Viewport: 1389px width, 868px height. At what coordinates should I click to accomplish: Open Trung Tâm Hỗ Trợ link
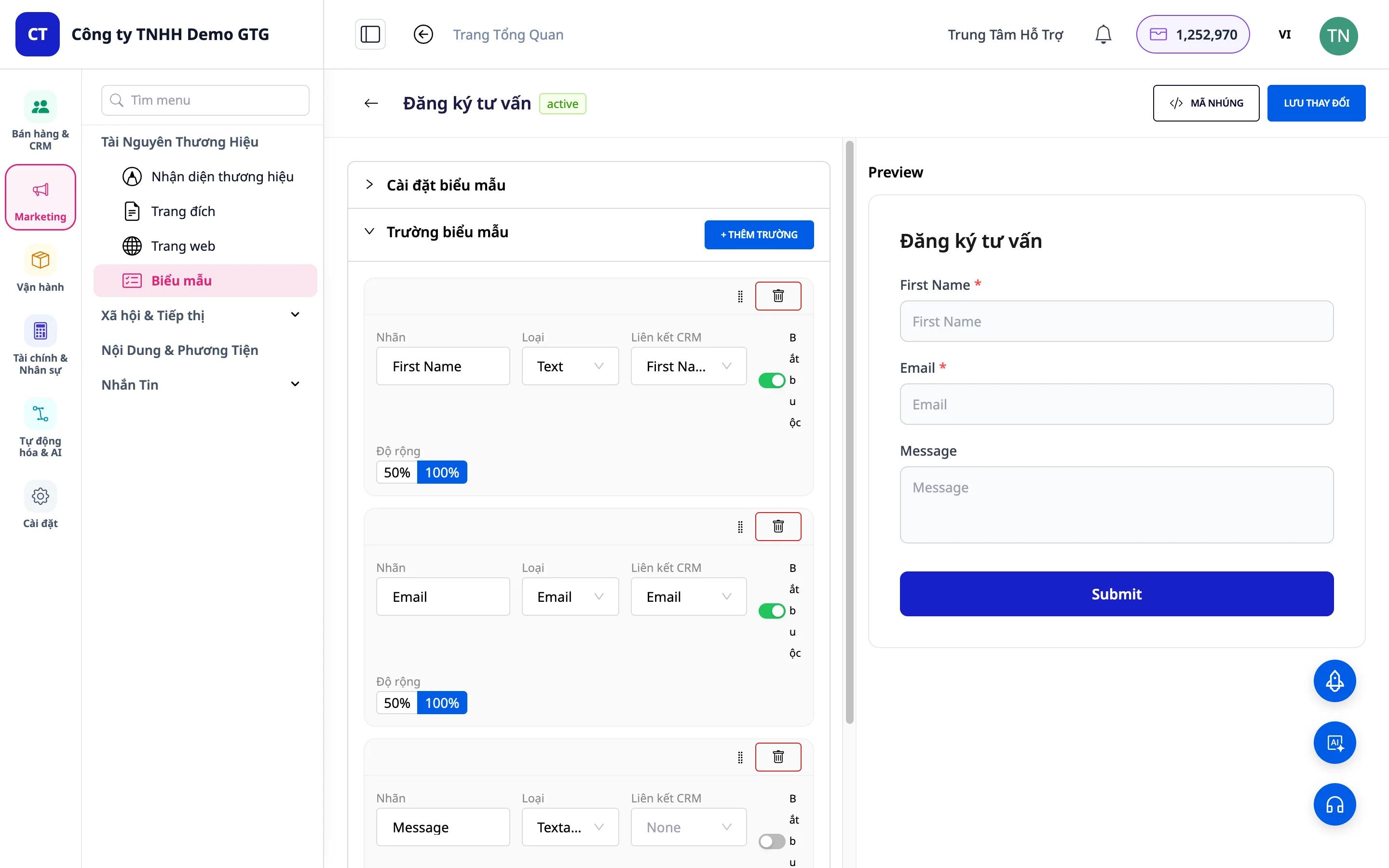(1005, 34)
